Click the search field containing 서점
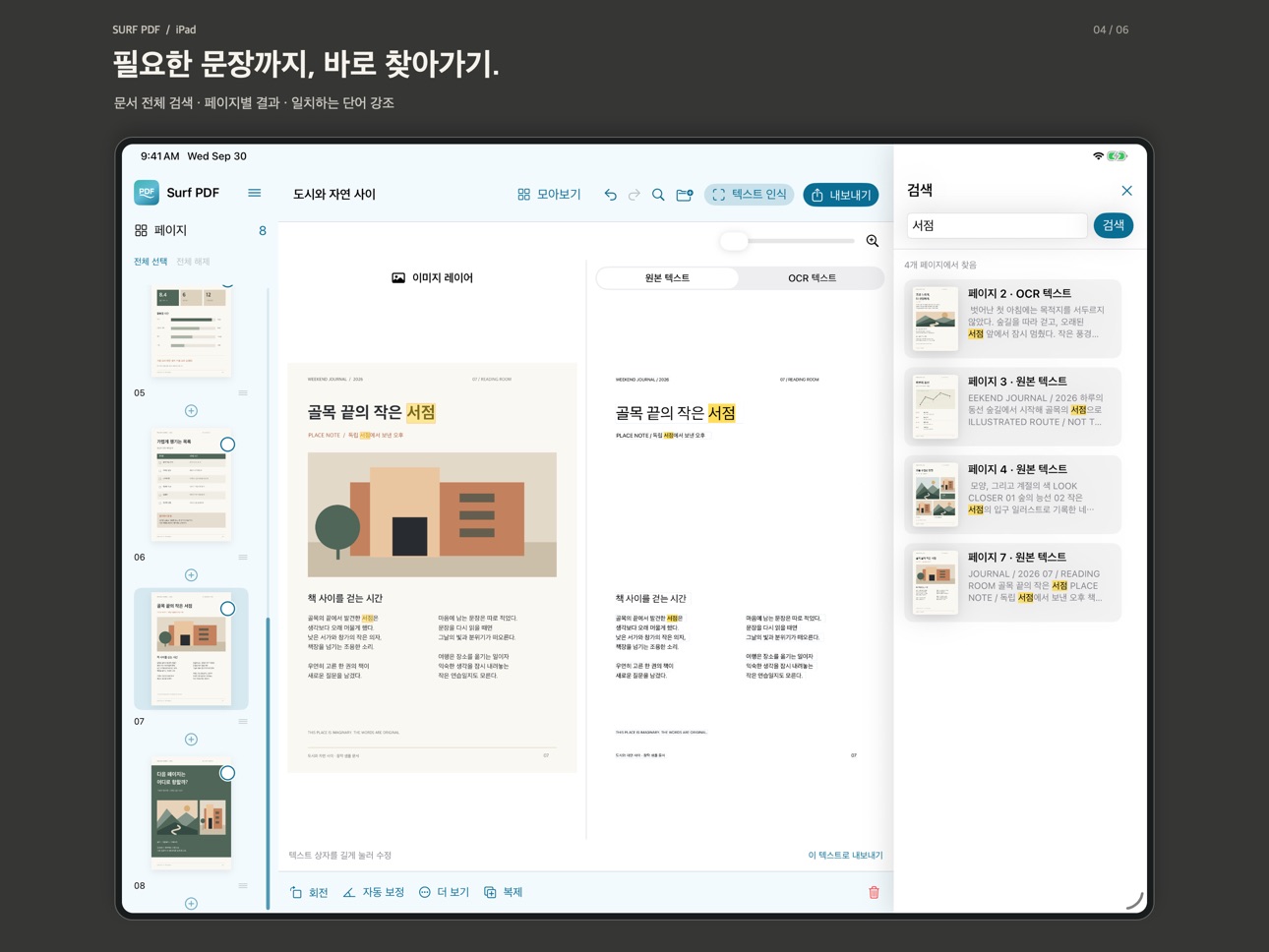The height and width of the screenshot is (952, 1269). pyautogui.click(x=997, y=225)
